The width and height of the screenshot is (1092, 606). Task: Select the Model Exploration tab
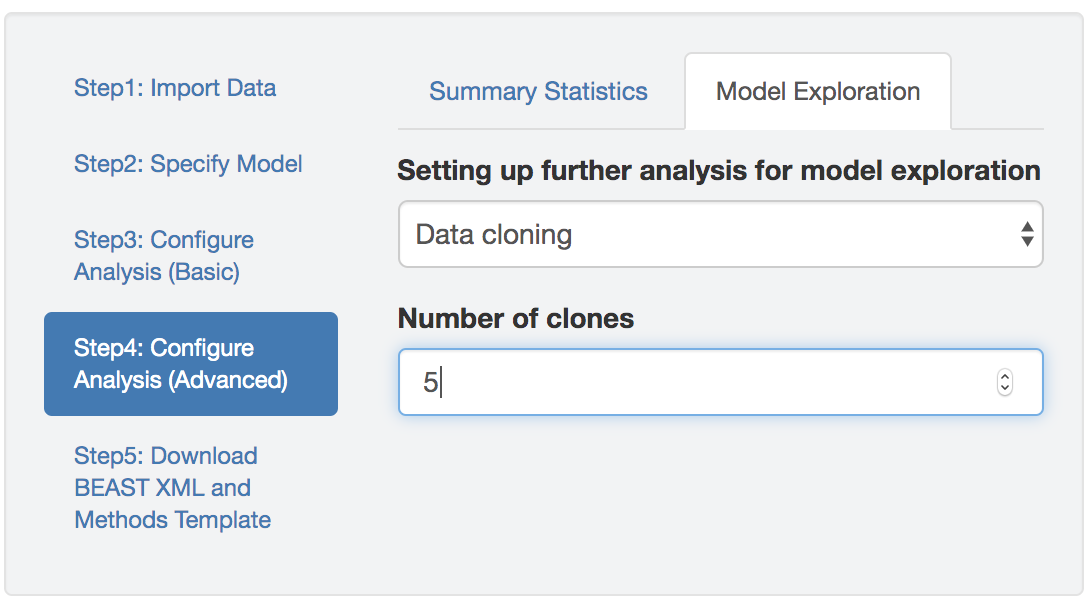tap(818, 92)
